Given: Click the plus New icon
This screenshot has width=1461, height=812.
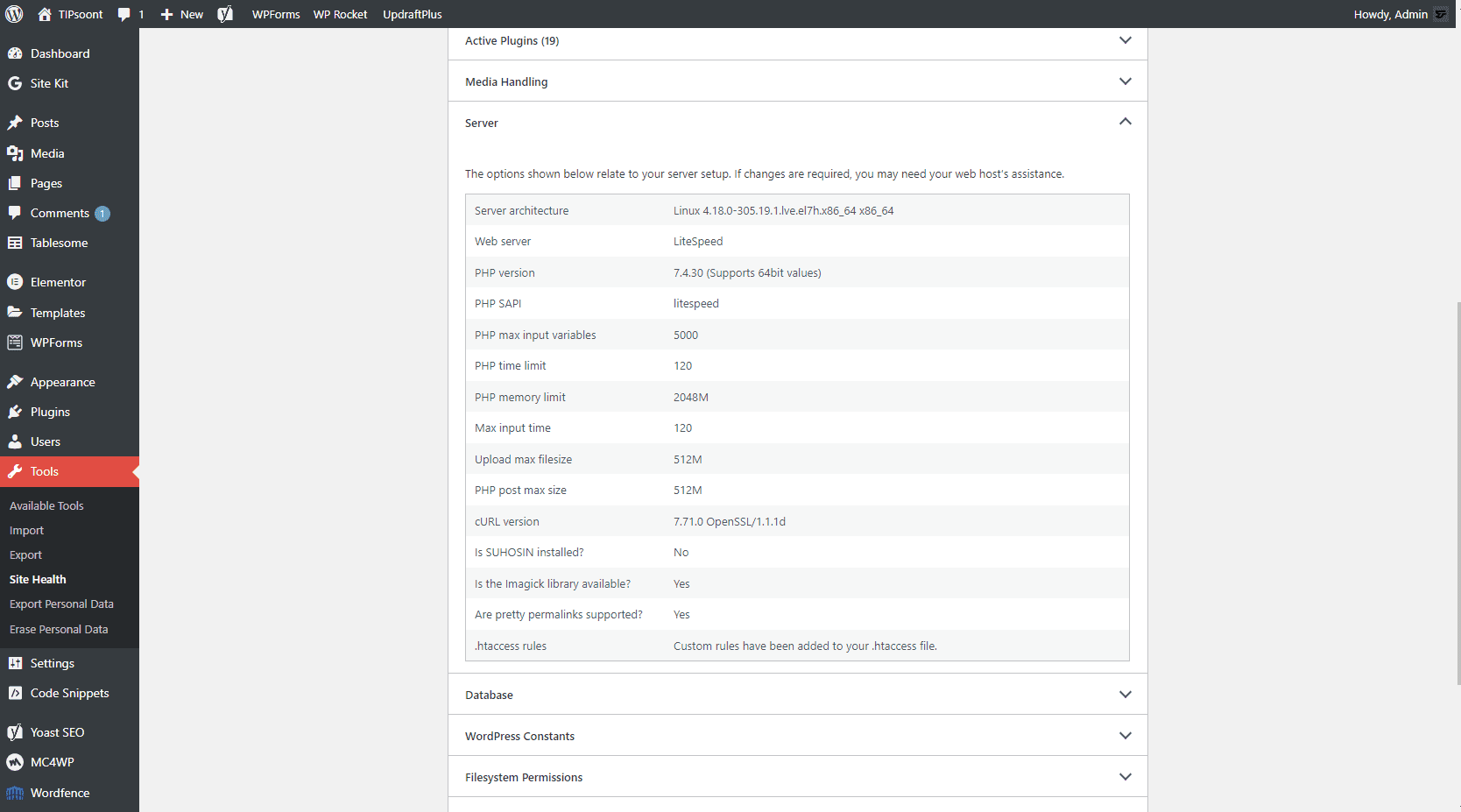Looking at the screenshot, I should (166, 14).
